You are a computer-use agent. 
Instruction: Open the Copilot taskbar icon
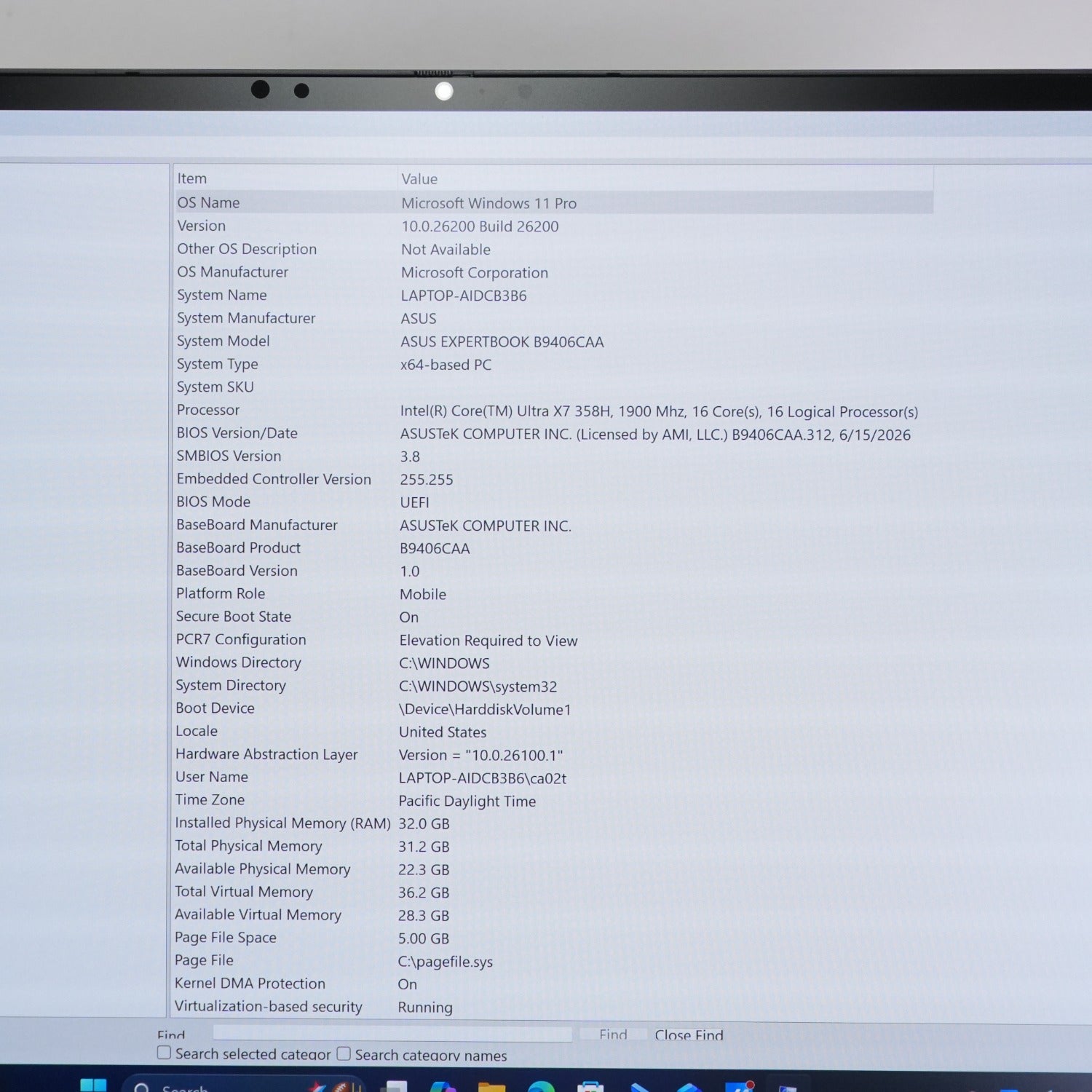[x=443, y=1086]
